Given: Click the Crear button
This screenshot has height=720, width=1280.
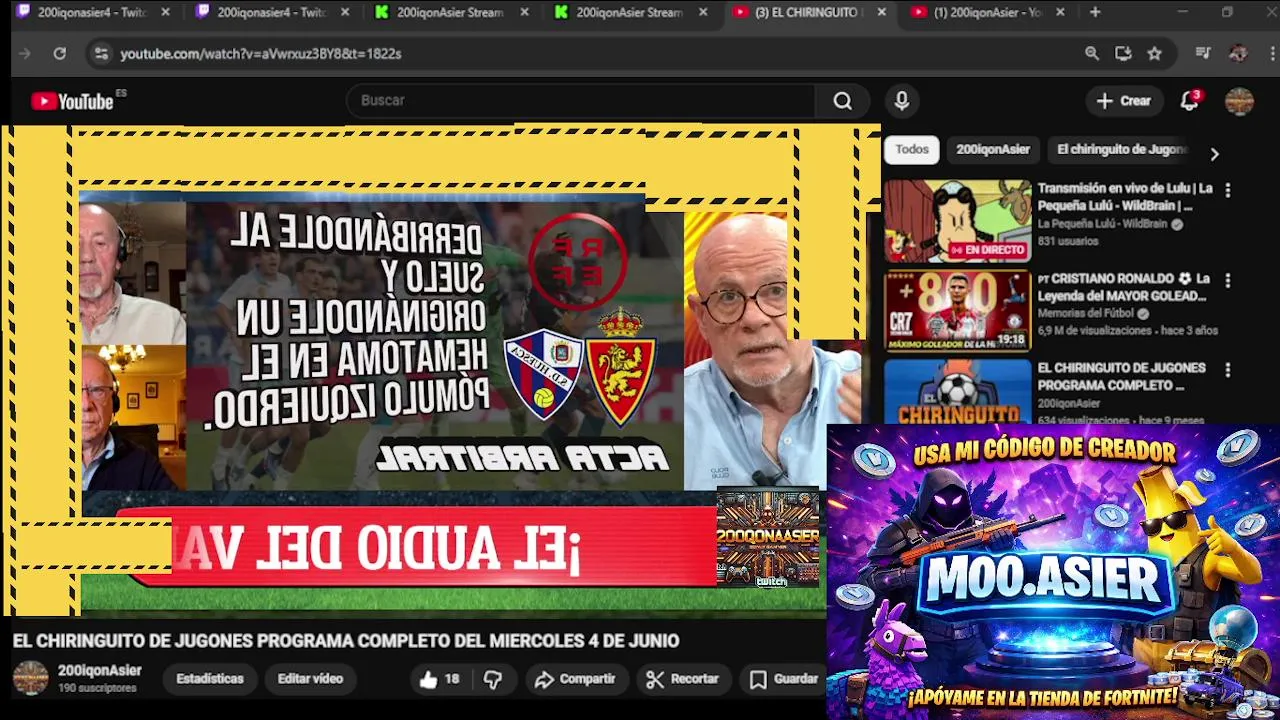Looking at the screenshot, I should [x=1124, y=100].
